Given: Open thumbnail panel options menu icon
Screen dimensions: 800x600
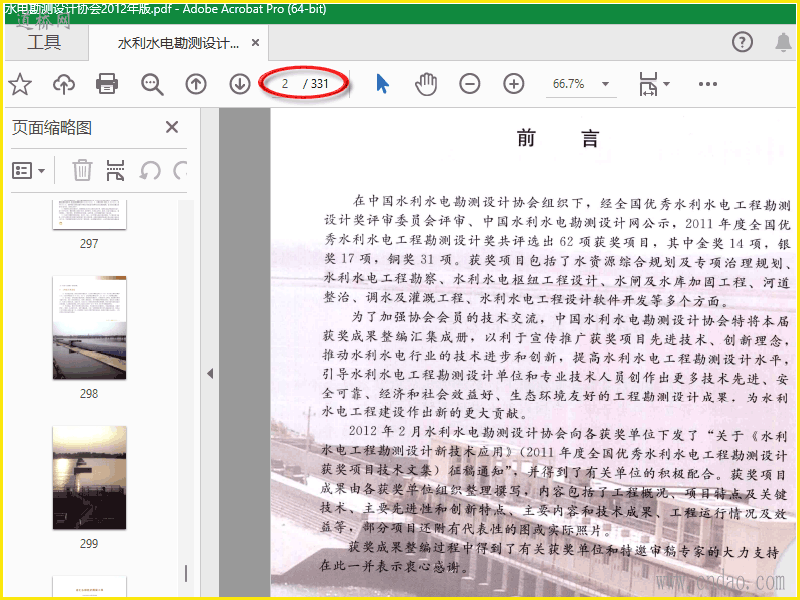Looking at the screenshot, I should [21, 170].
